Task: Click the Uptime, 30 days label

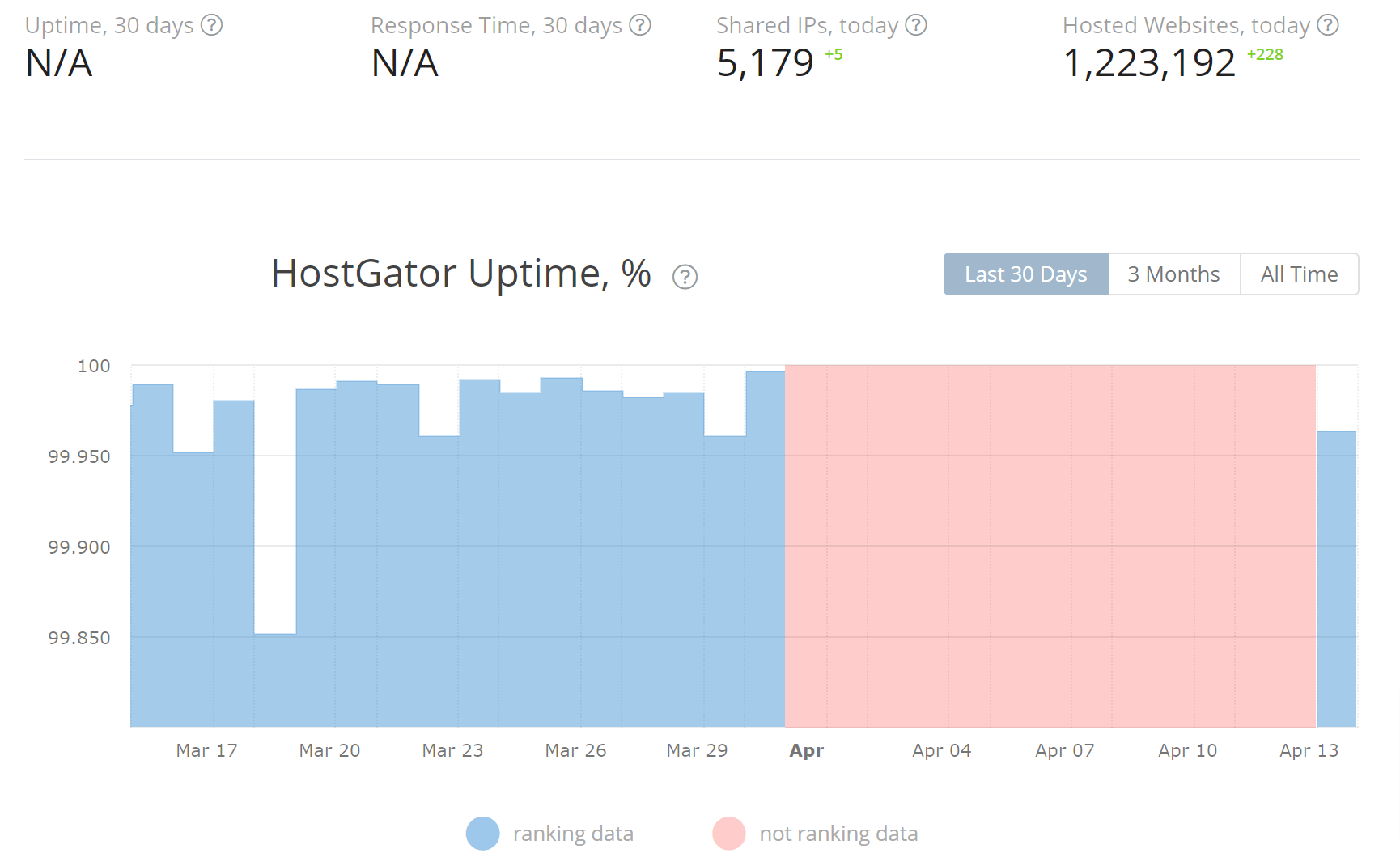Action: [109, 26]
